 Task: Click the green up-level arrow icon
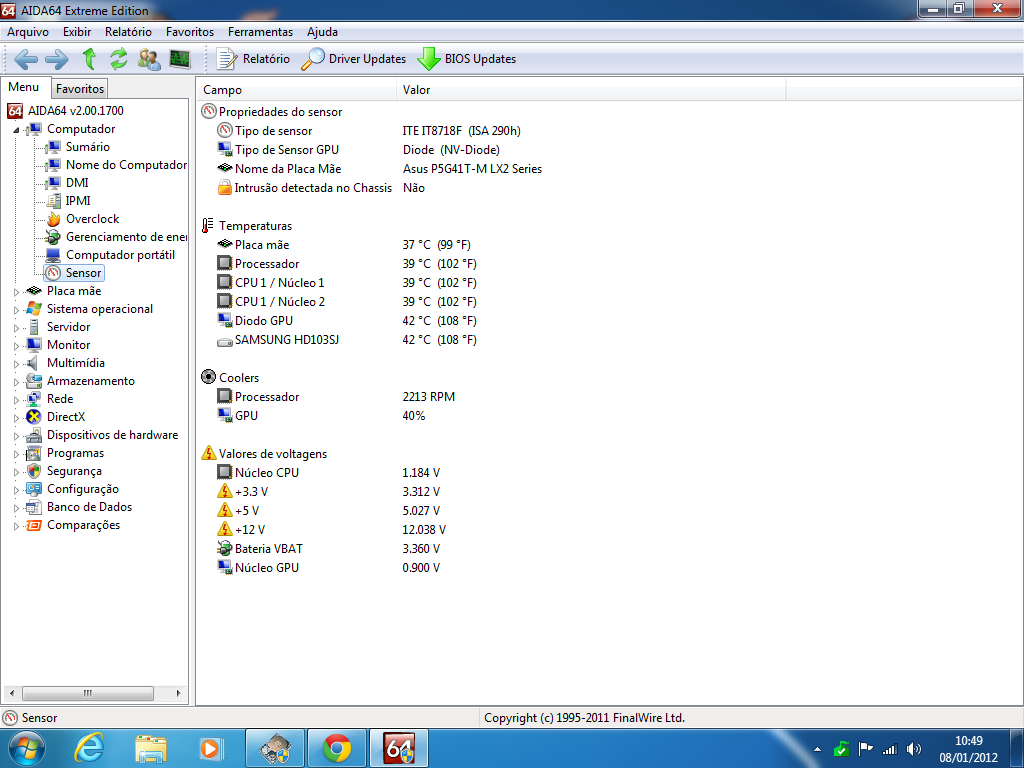pyautogui.click(x=89, y=59)
